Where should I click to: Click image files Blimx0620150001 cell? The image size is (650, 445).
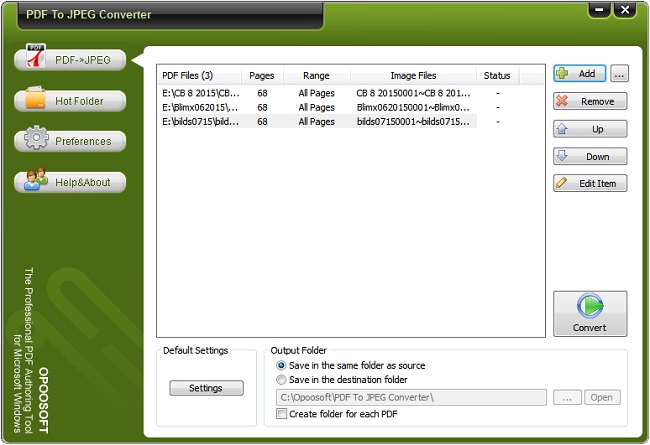413,107
